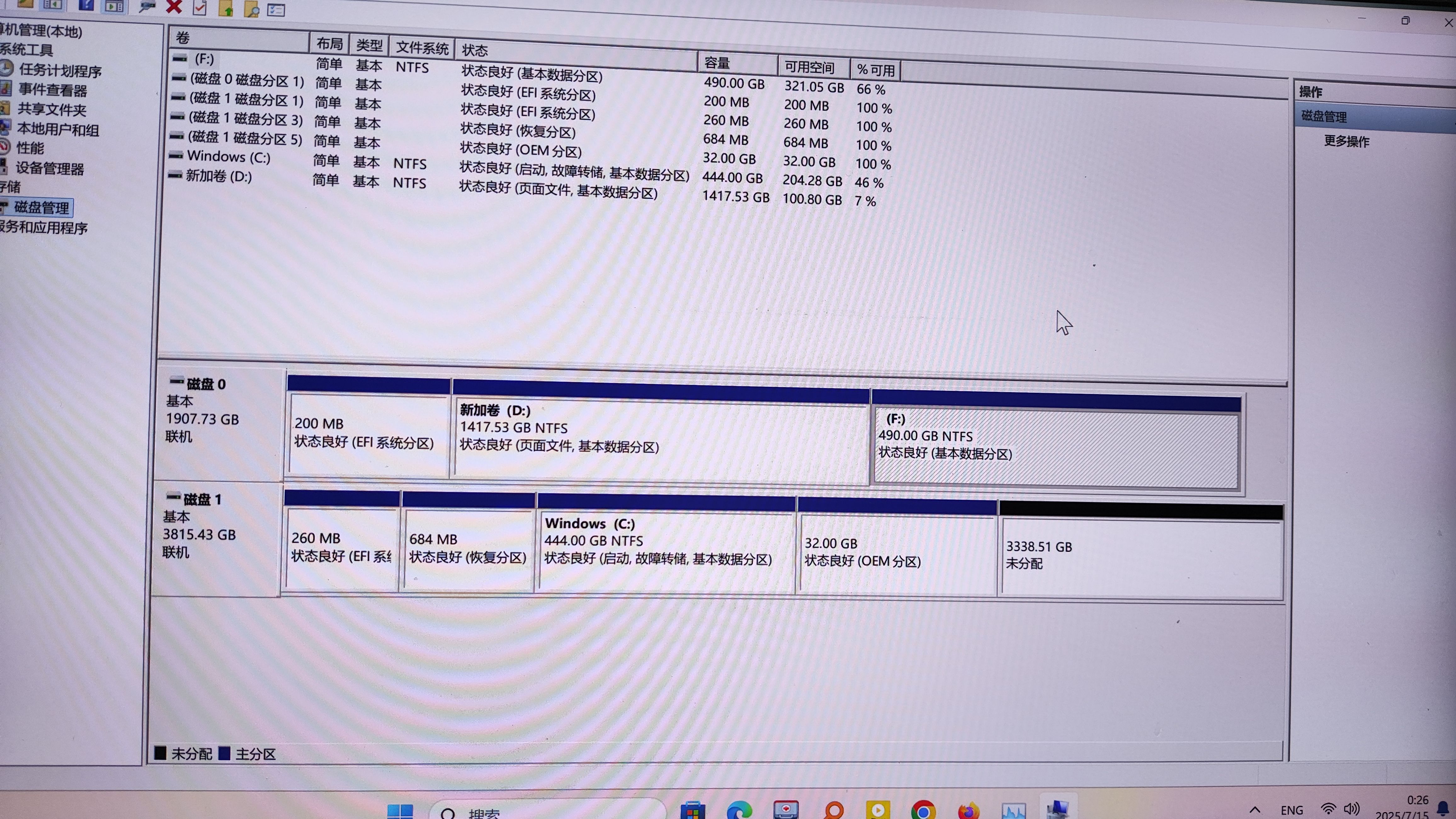Select 设备管理器 in the tree
Viewport: 1456px width, 819px height.
(x=50, y=169)
